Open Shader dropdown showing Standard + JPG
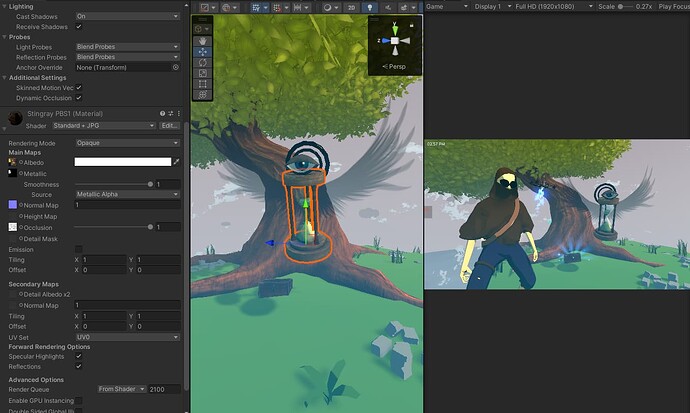Viewport: 690px width, 413px height. point(104,125)
